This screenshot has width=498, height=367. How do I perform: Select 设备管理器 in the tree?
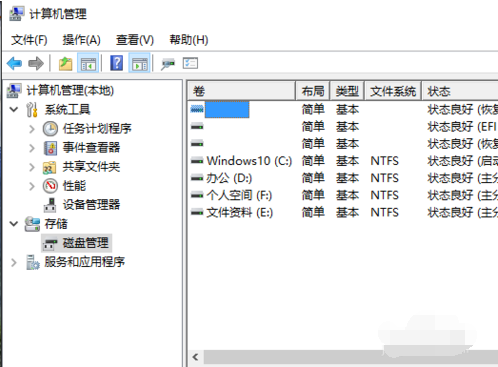[91, 205]
